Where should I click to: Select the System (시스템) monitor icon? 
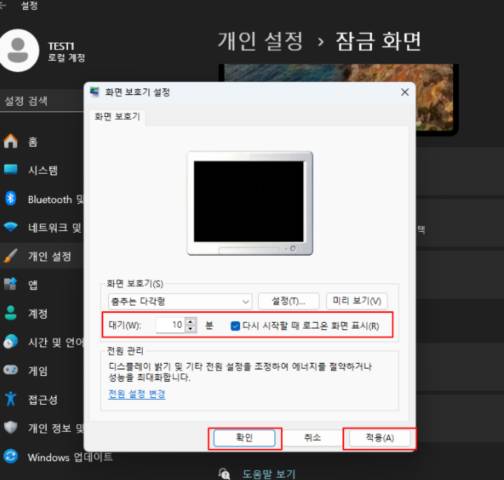11,169
